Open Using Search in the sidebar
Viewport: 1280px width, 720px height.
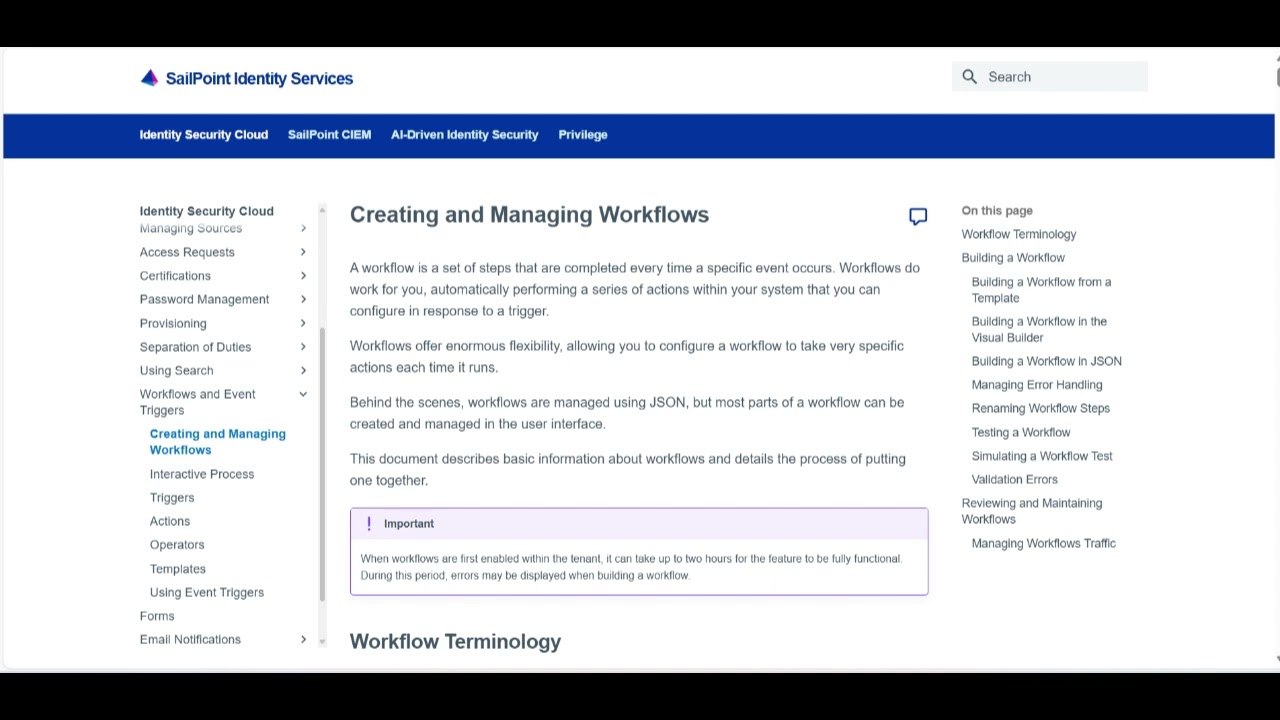click(176, 370)
